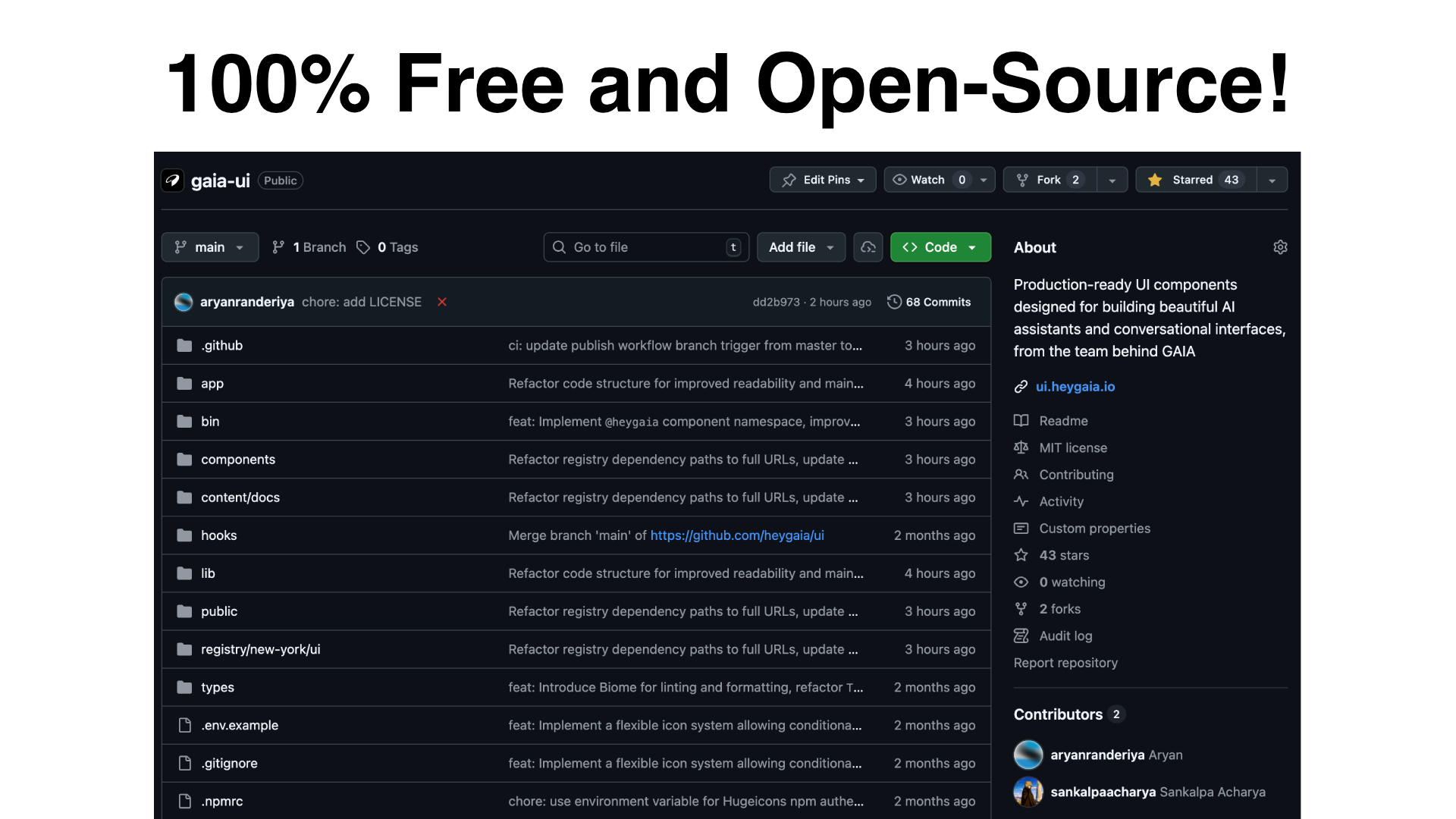This screenshot has height=819, width=1456.
Task: Expand the green Code dropdown button
Action: [940, 247]
